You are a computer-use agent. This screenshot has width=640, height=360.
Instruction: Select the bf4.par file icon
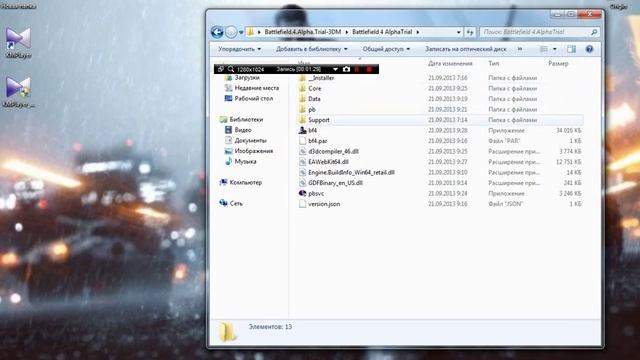click(x=302, y=141)
